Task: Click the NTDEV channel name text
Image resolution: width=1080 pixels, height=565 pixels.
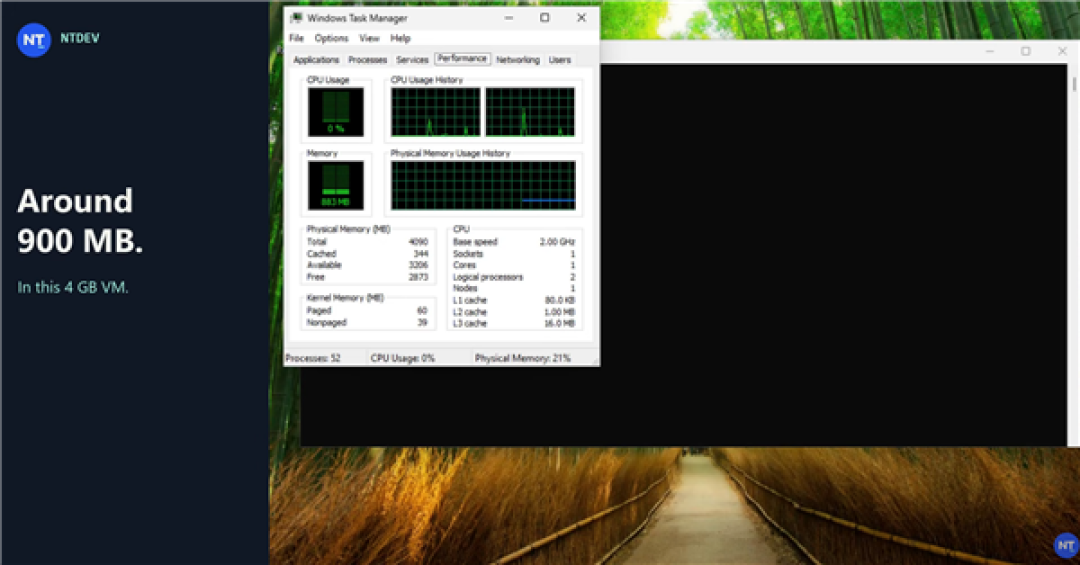Action: click(x=80, y=39)
